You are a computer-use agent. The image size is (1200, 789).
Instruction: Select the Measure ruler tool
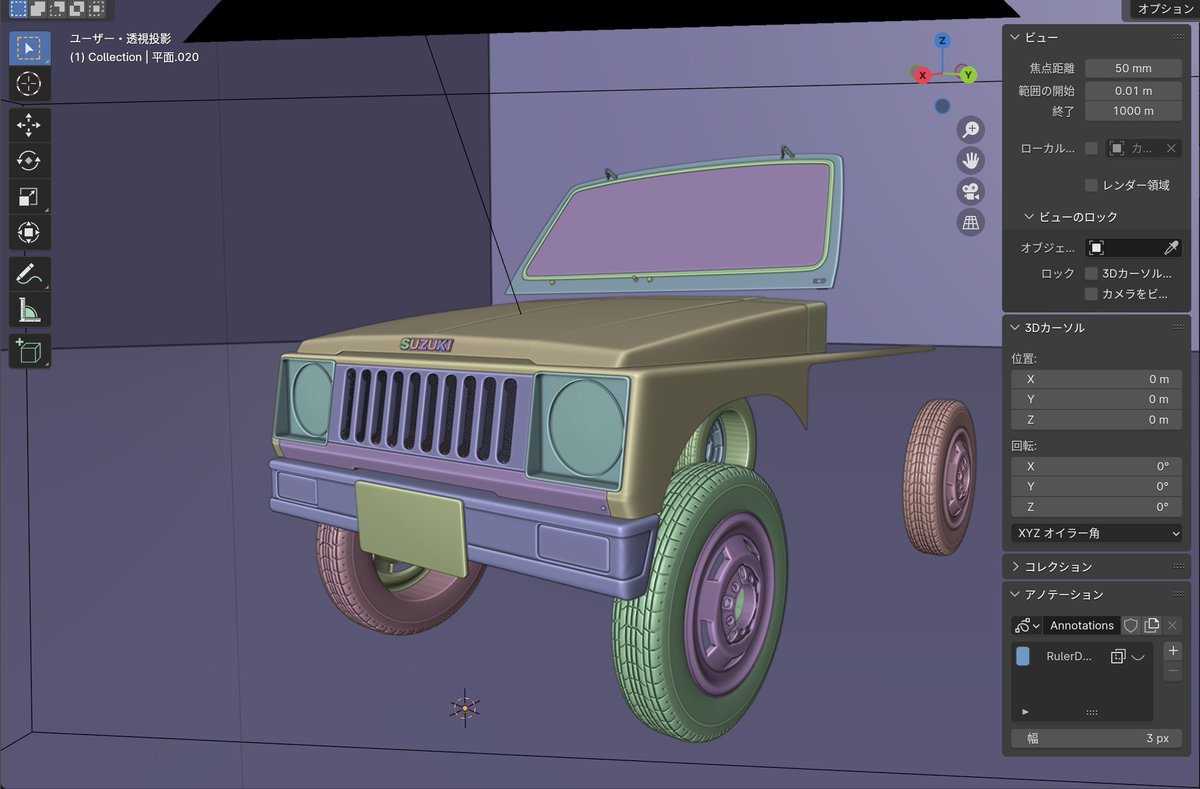point(29,311)
